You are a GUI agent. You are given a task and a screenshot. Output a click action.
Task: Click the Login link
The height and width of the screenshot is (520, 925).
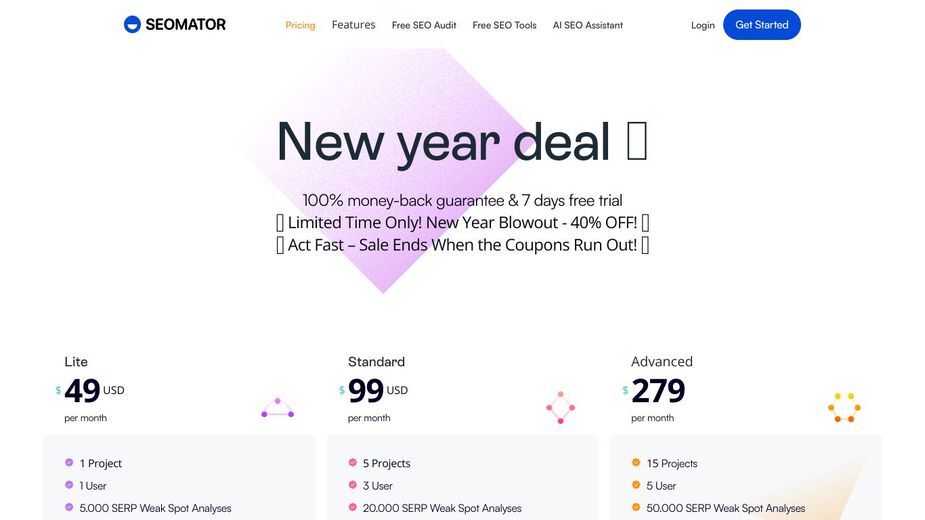pos(703,25)
